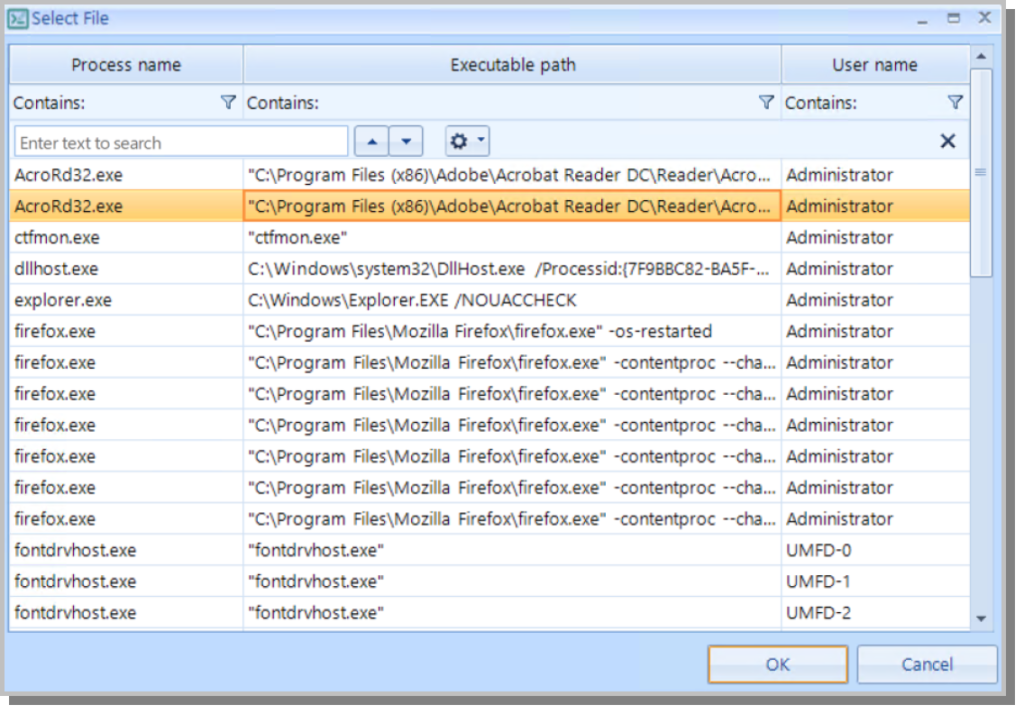Open the User name column filter funnel
1024x714 pixels.
point(955,102)
